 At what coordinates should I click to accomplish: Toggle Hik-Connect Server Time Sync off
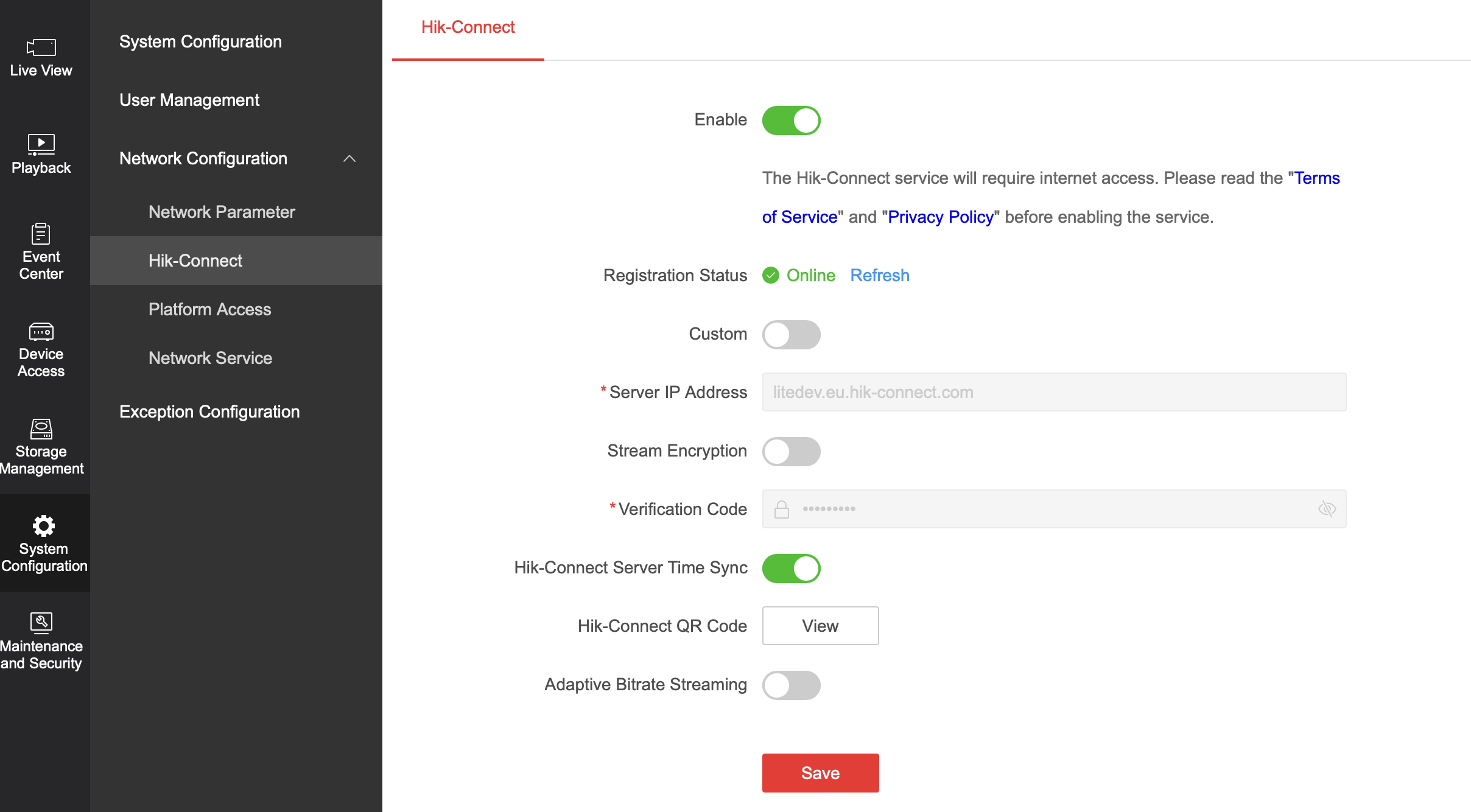(x=791, y=569)
